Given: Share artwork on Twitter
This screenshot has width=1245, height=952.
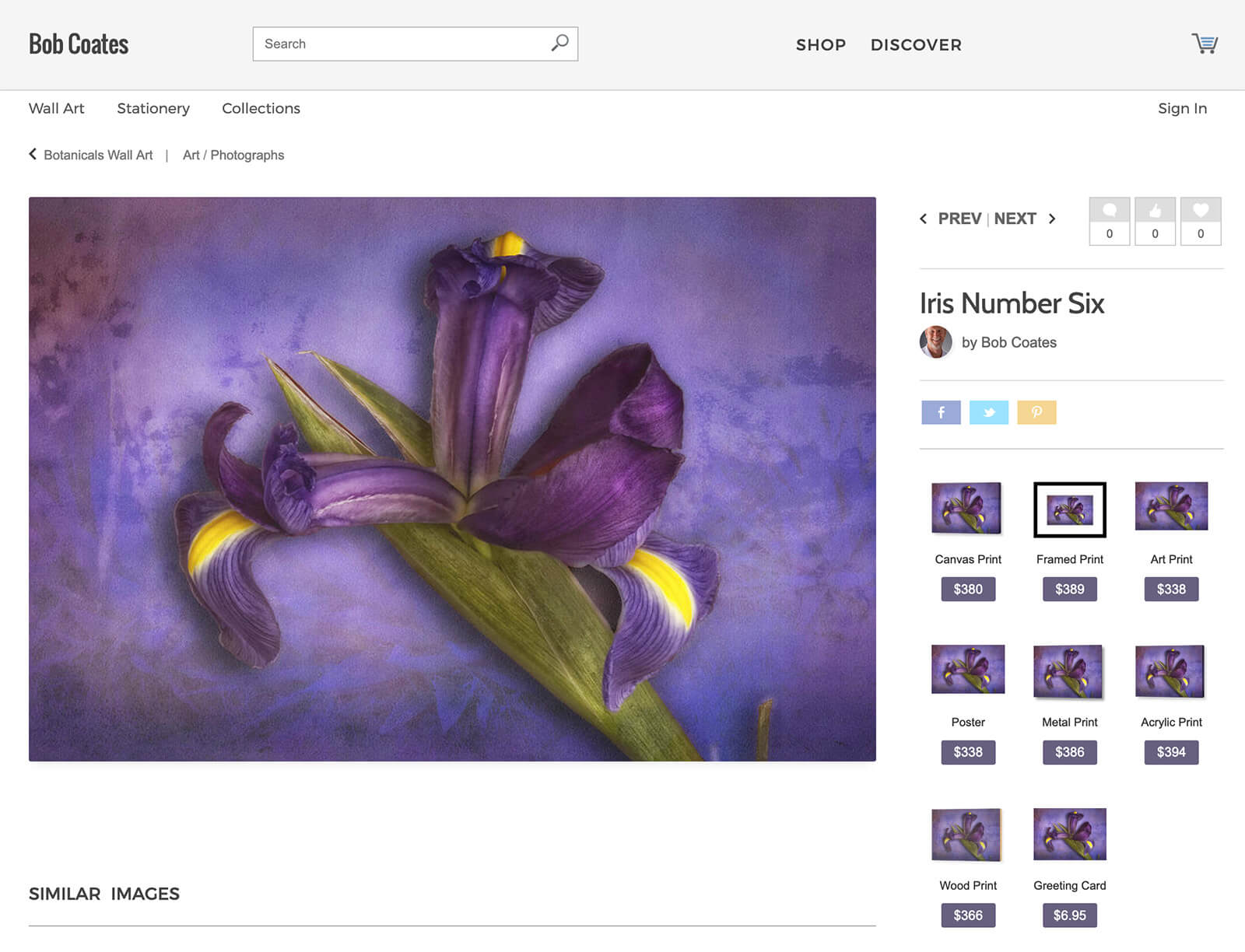Looking at the screenshot, I should coord(988,412).
